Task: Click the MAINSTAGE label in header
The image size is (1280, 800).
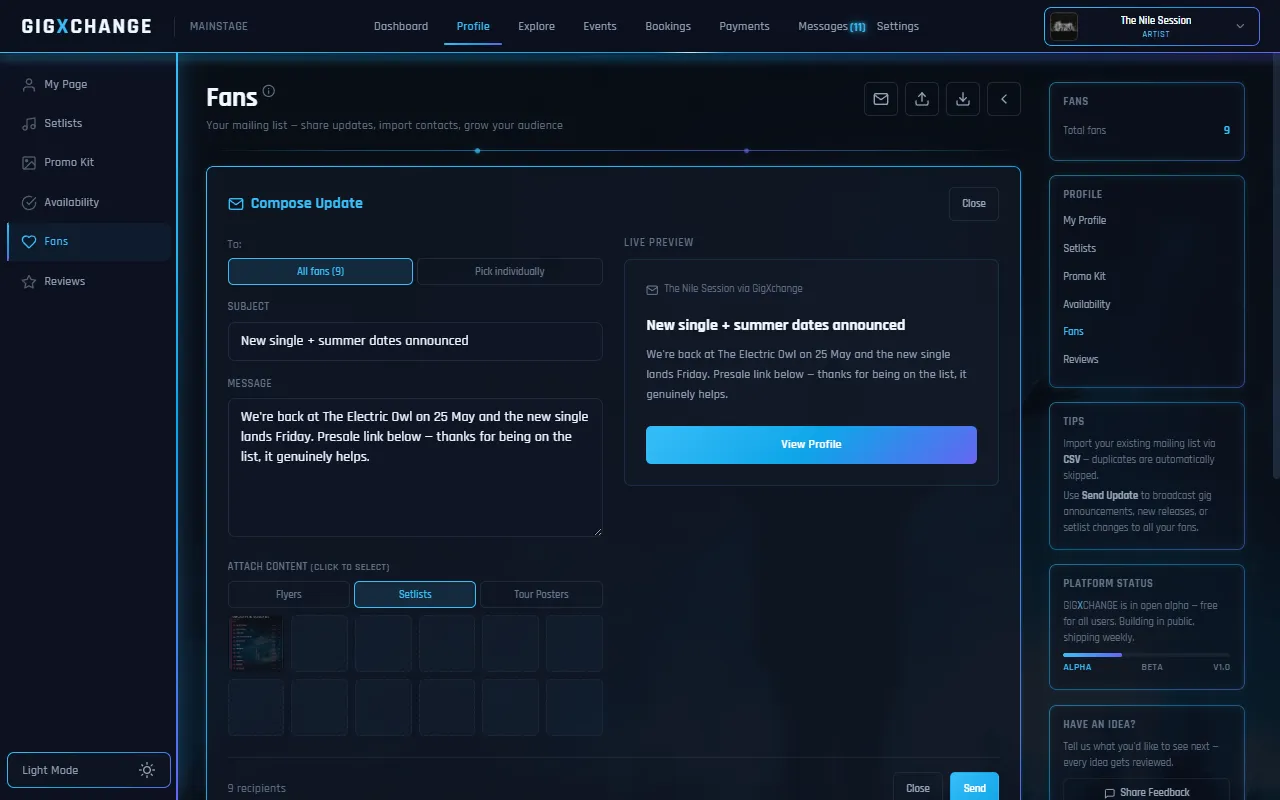Action: click(x=219, y=26)
